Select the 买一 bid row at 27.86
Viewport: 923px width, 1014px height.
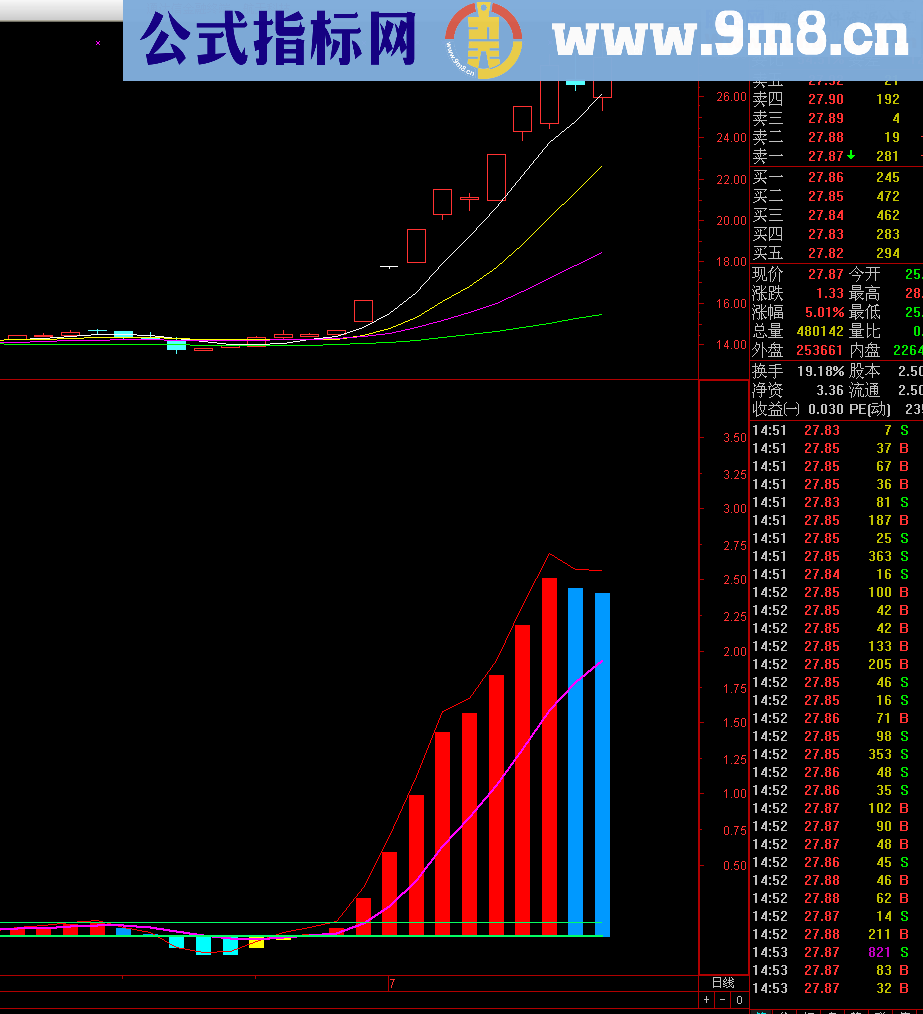[825, 178]
